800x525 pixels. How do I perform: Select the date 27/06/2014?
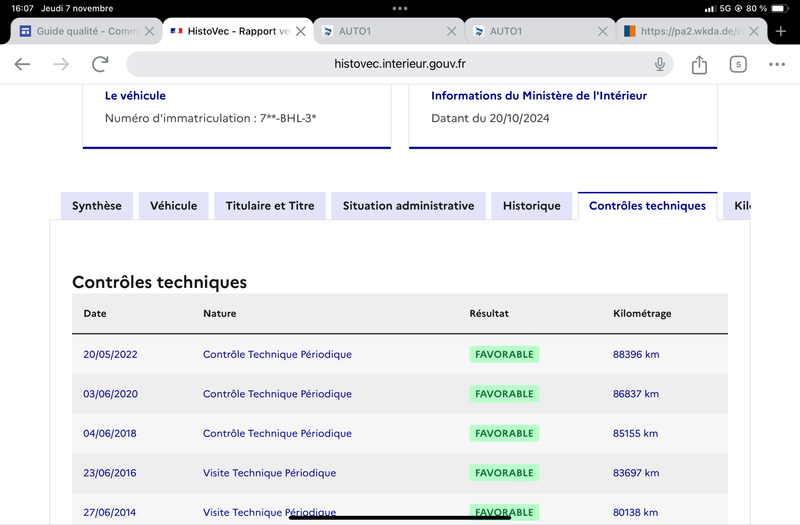pyautogui.click(x=110, y=512)
